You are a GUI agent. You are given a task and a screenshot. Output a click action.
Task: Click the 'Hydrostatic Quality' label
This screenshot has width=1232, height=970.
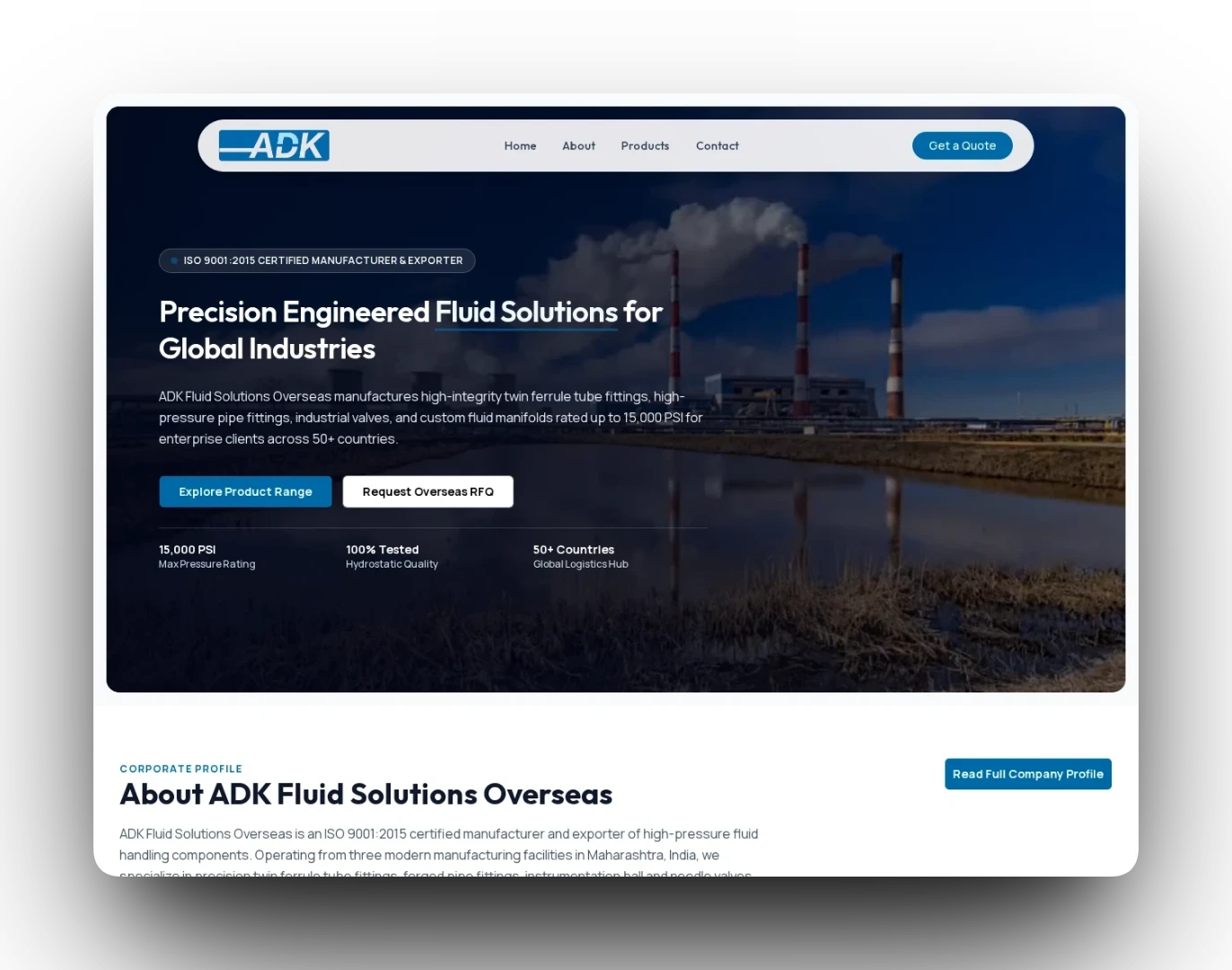coord(392,564)
